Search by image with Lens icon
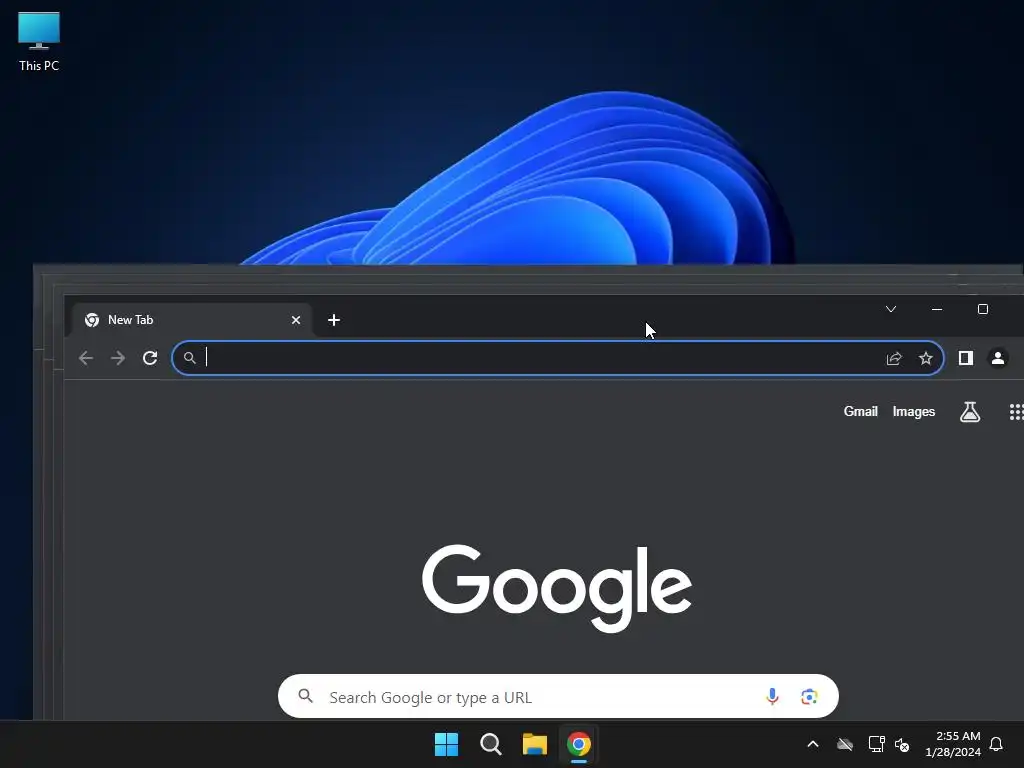Screen dimensions: 1024x768 809,697
